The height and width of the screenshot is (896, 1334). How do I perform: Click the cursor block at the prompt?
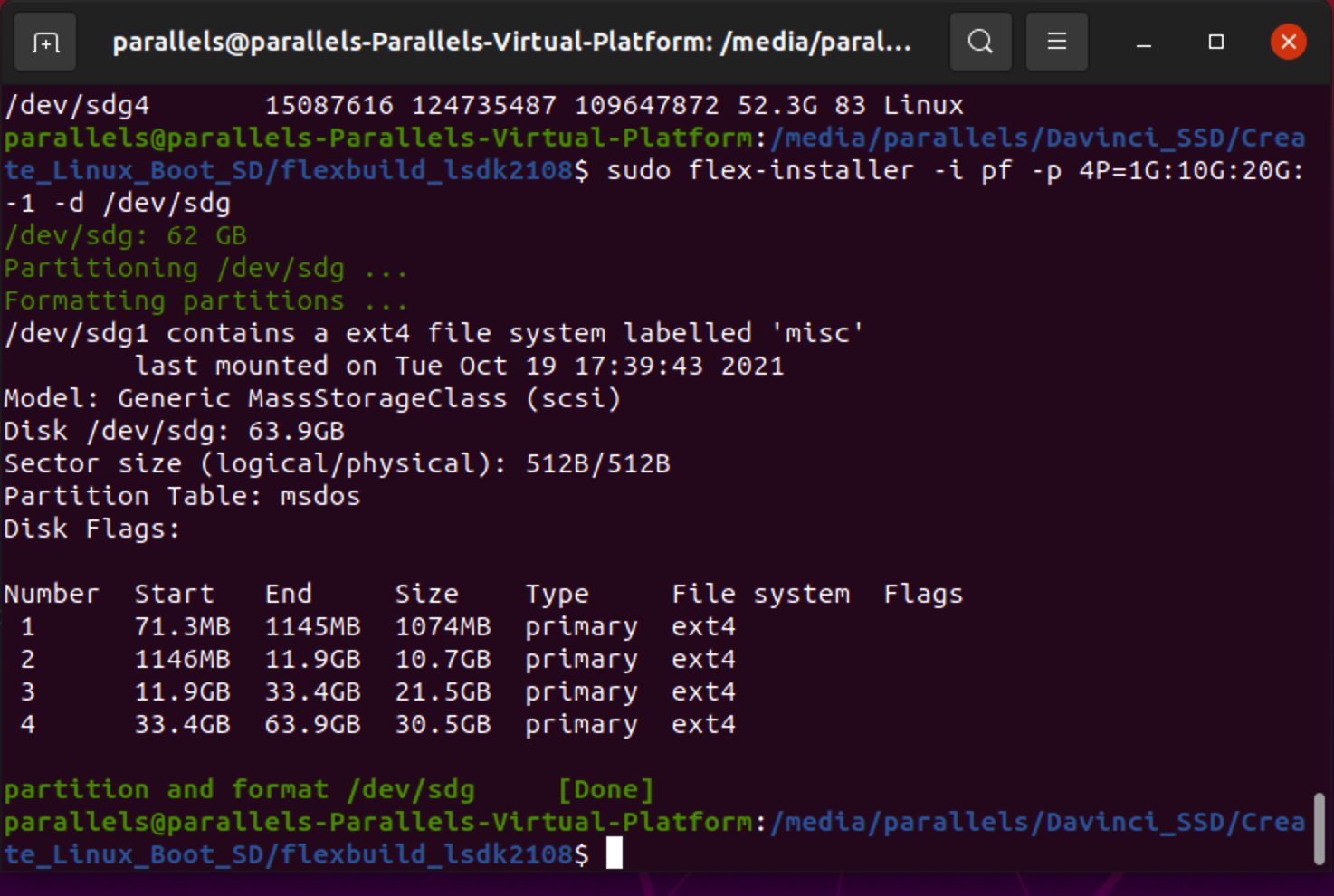pyautogui.click(x=615, y=853)
